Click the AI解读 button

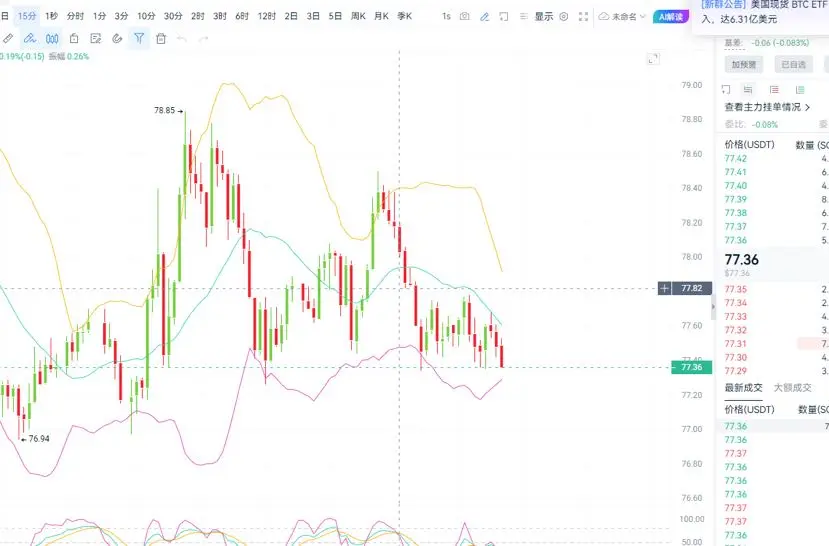(670, 17)
